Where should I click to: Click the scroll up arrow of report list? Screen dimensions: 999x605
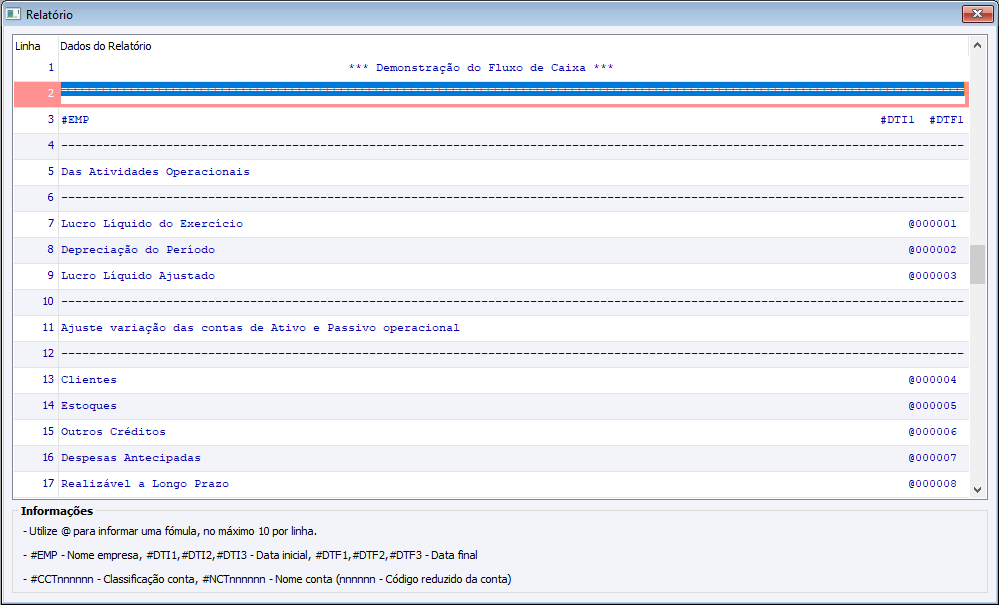[977, 45]
